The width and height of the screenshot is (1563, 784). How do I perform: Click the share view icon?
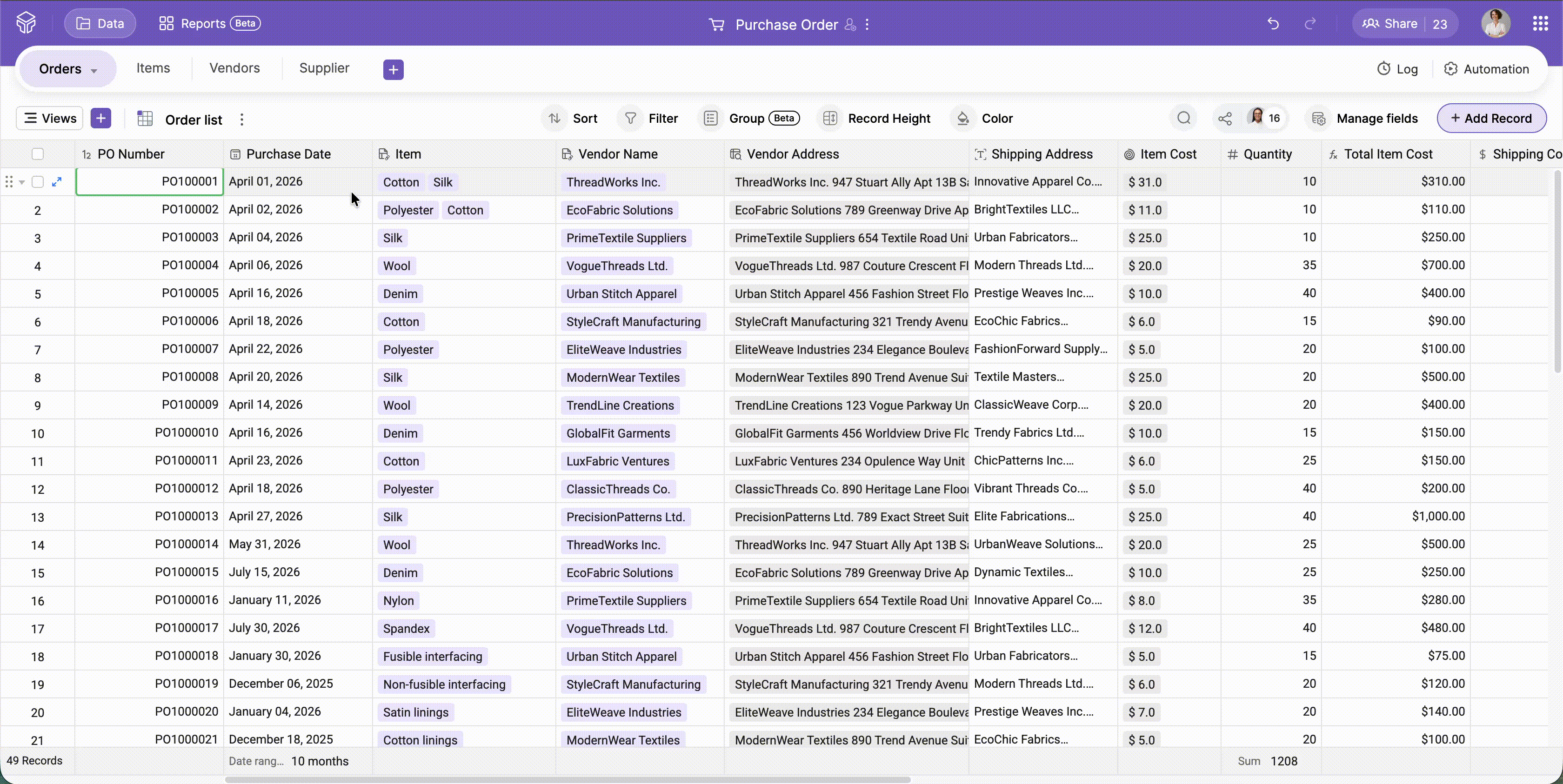1224,118
